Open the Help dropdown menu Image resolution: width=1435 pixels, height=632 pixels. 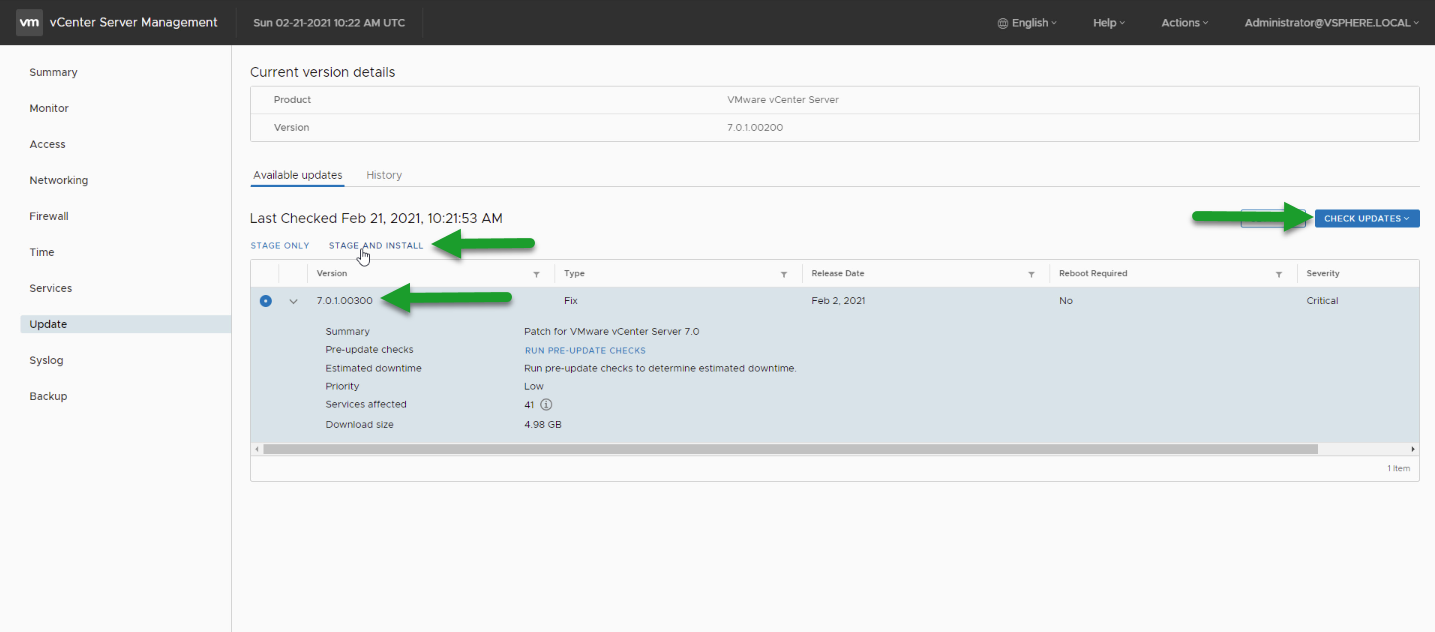tap(1109, 23)
